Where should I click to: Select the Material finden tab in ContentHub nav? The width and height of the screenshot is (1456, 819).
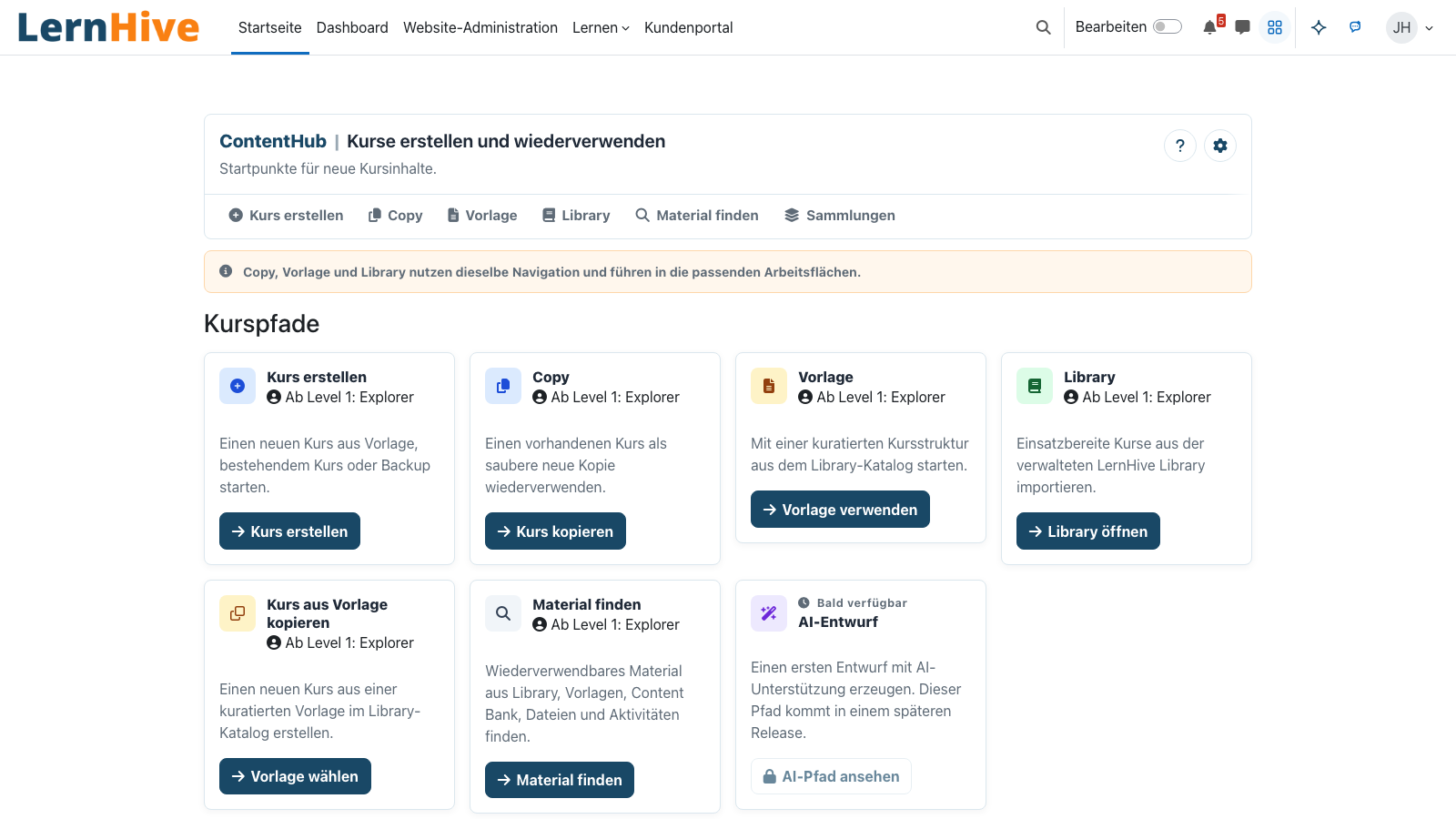pos(697,216)
